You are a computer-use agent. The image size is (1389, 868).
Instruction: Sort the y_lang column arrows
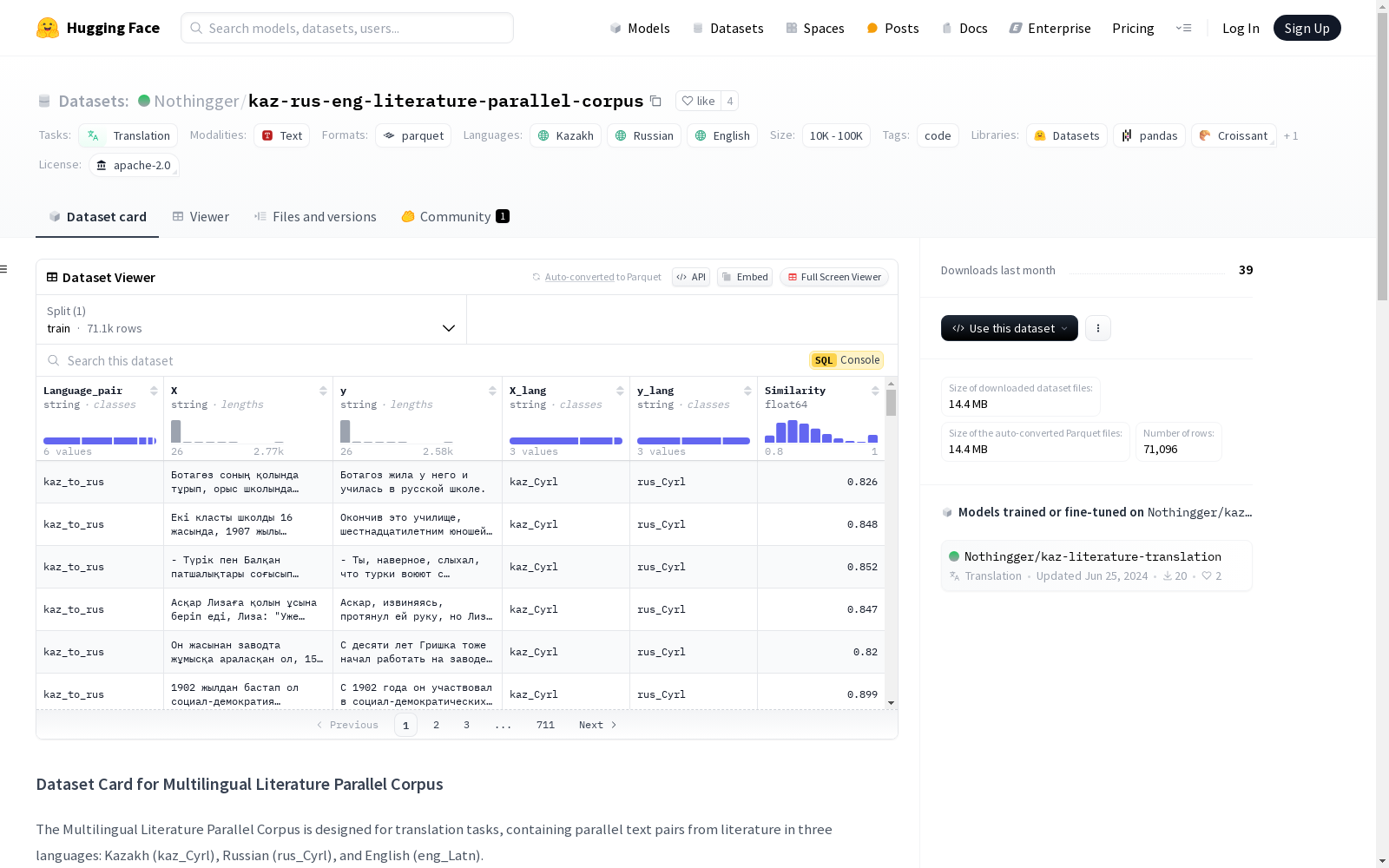tap(747, 391)
